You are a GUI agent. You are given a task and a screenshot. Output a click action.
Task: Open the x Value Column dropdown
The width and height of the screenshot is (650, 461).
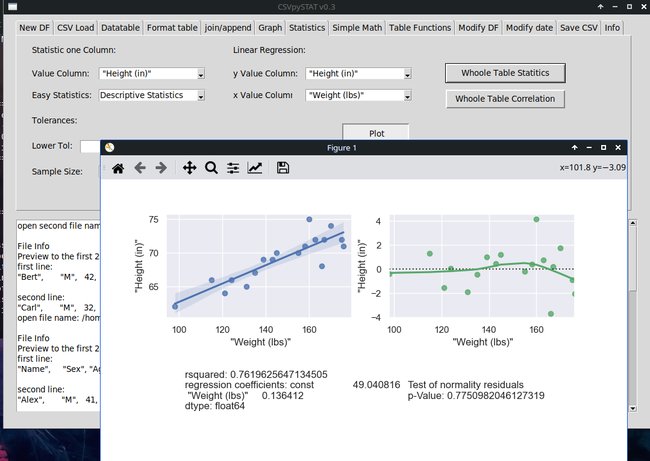[x=407, y=96]
